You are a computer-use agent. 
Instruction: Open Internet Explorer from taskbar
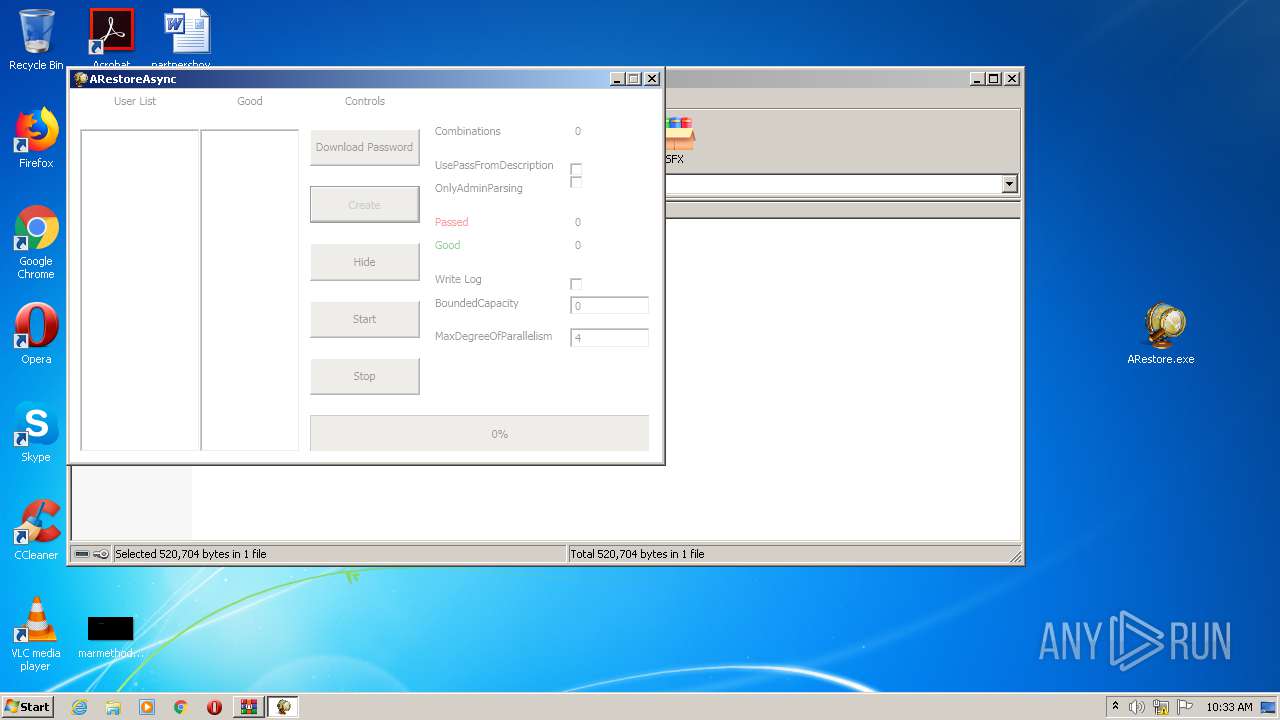click(x=79, y=707)
